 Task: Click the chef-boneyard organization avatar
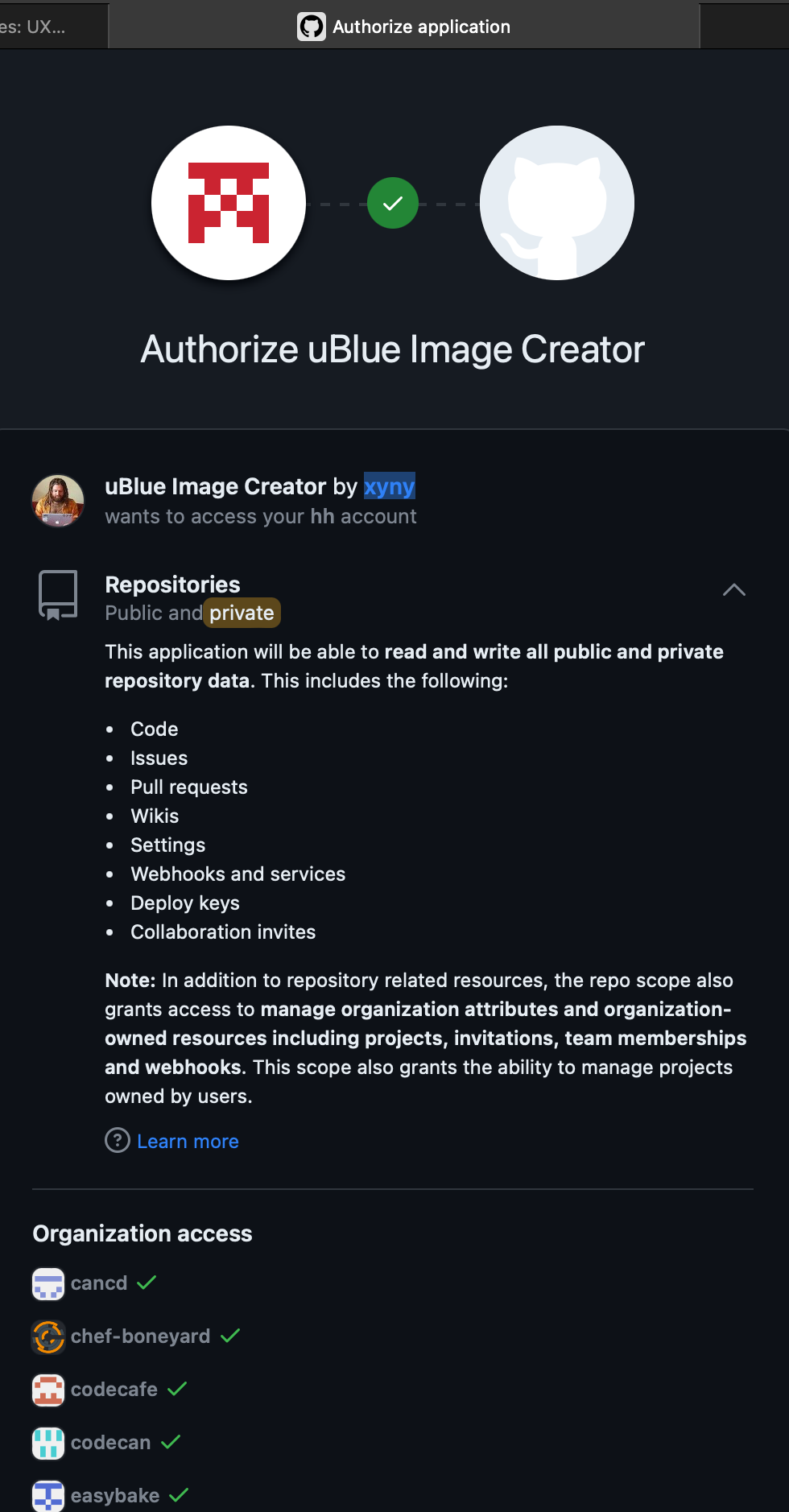coord(48,1336)
